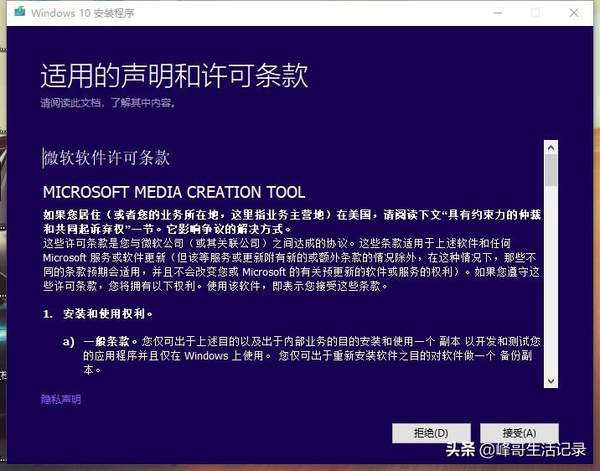
Task: Click the page title 适用的声明和许可条款
Action: [x=174, y=75]
